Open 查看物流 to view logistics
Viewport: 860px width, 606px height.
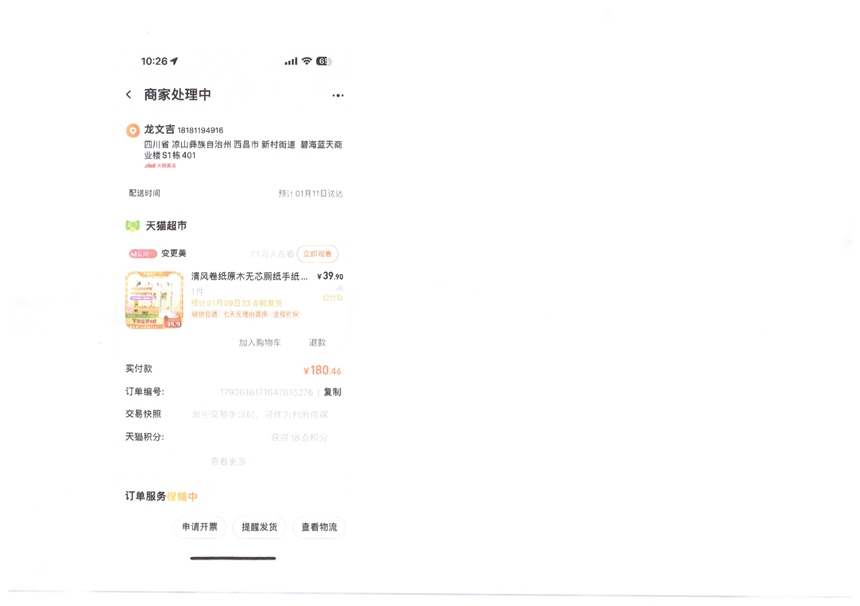(x=319, y=527)
